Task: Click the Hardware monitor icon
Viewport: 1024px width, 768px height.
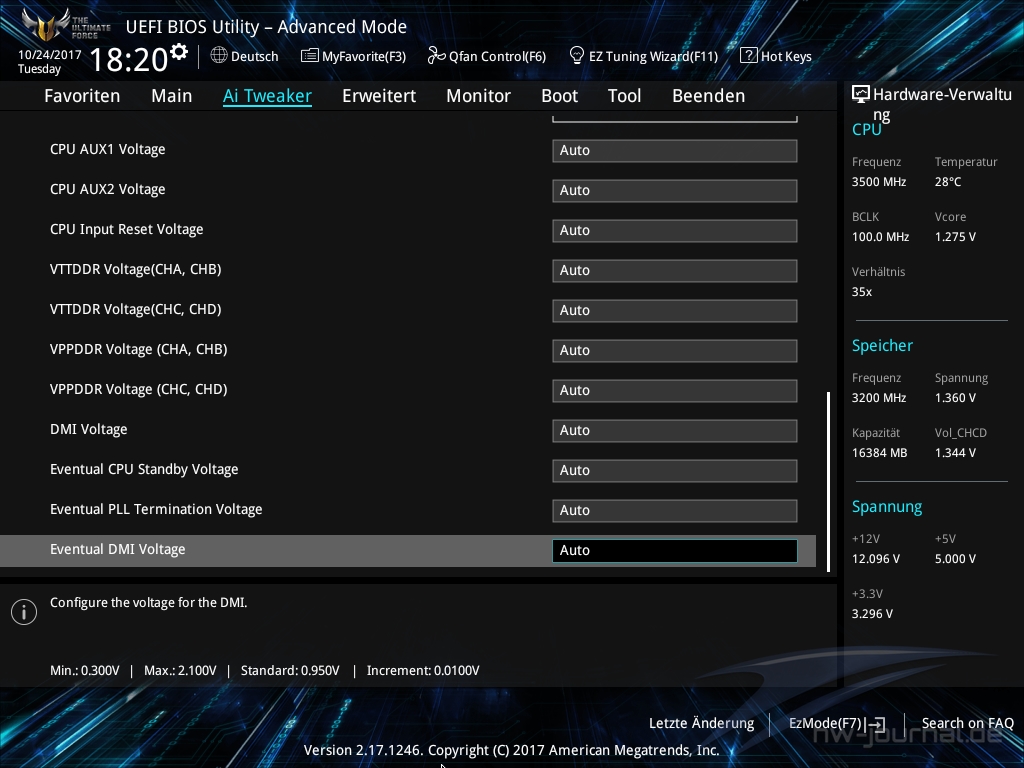Action: tap(861, 95)
